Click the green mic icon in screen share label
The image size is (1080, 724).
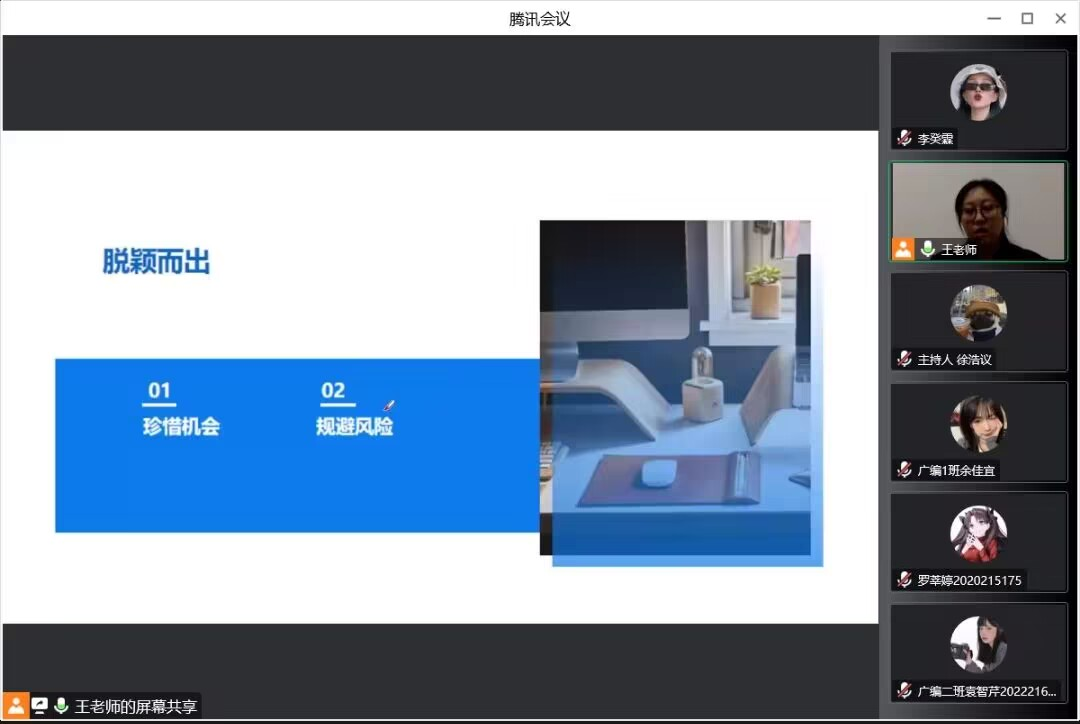click(62, 706)
